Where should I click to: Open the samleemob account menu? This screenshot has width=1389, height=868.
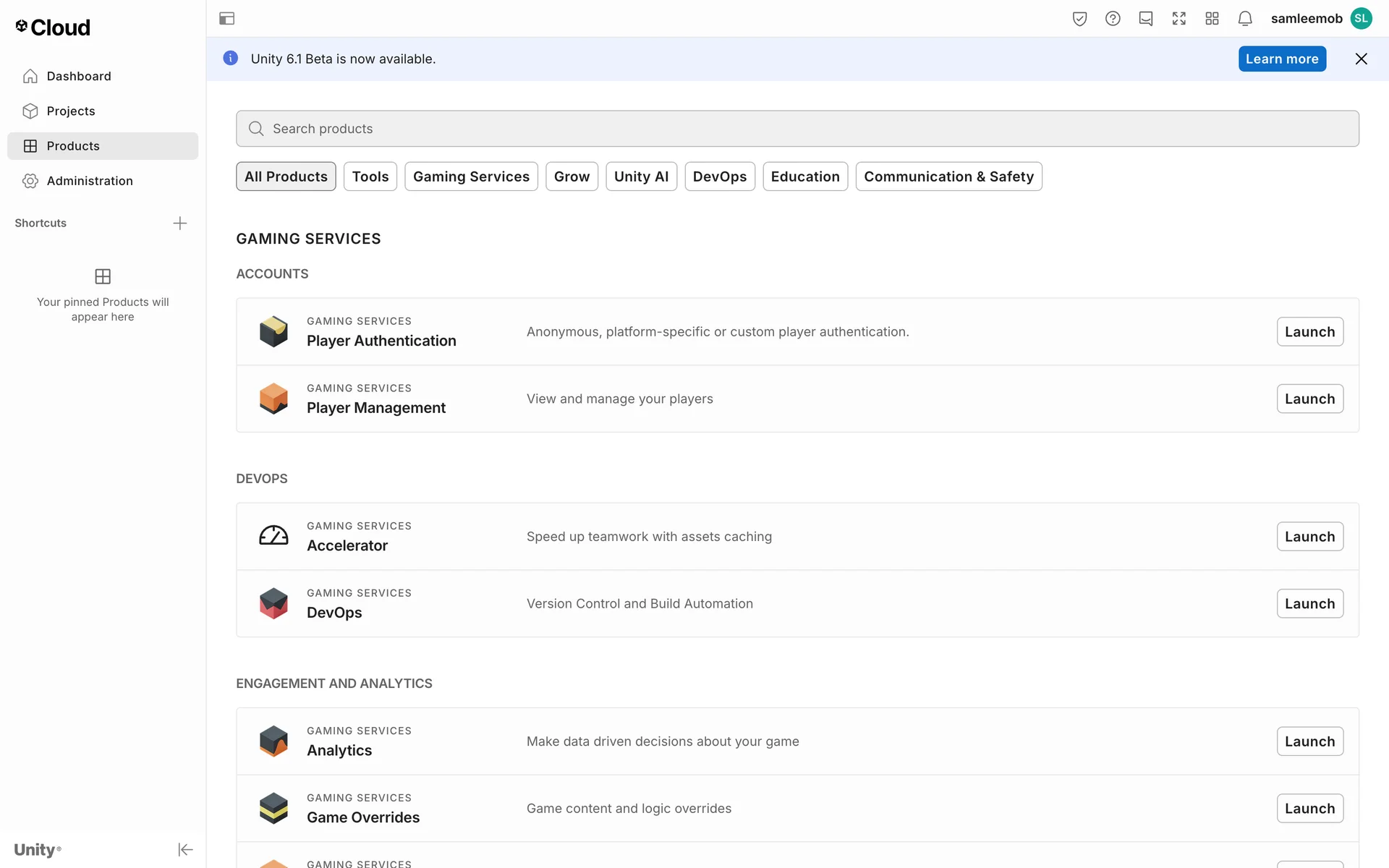(x=1320, y=19)
